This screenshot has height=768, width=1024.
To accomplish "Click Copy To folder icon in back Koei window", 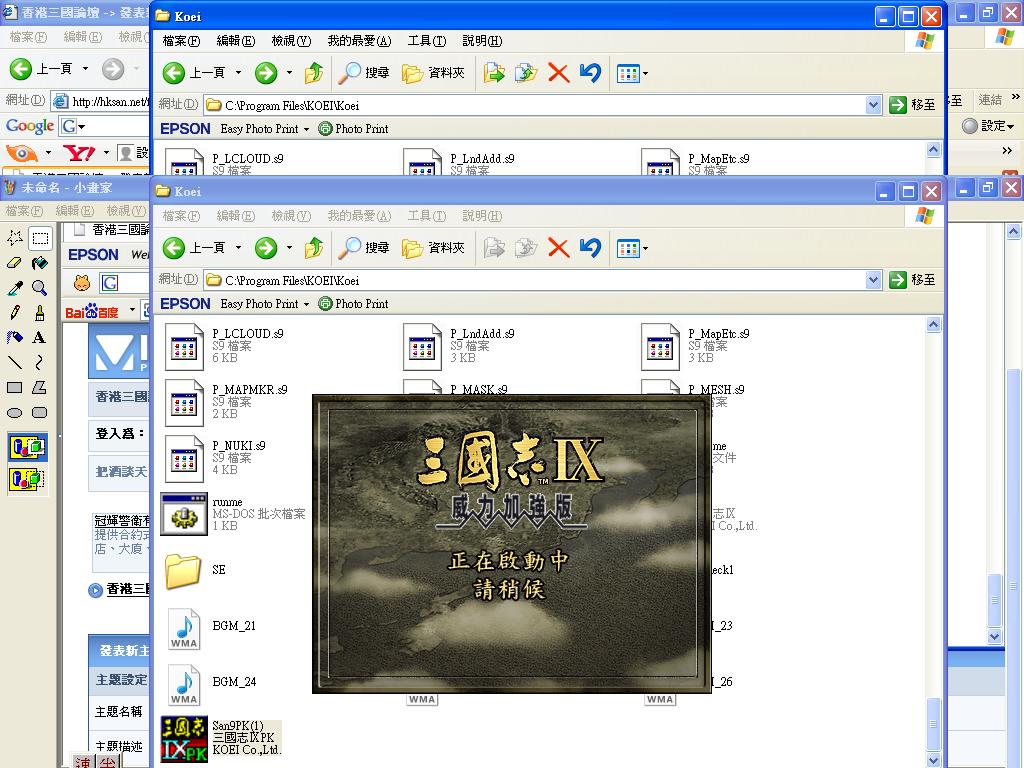I will coord(526,73).
